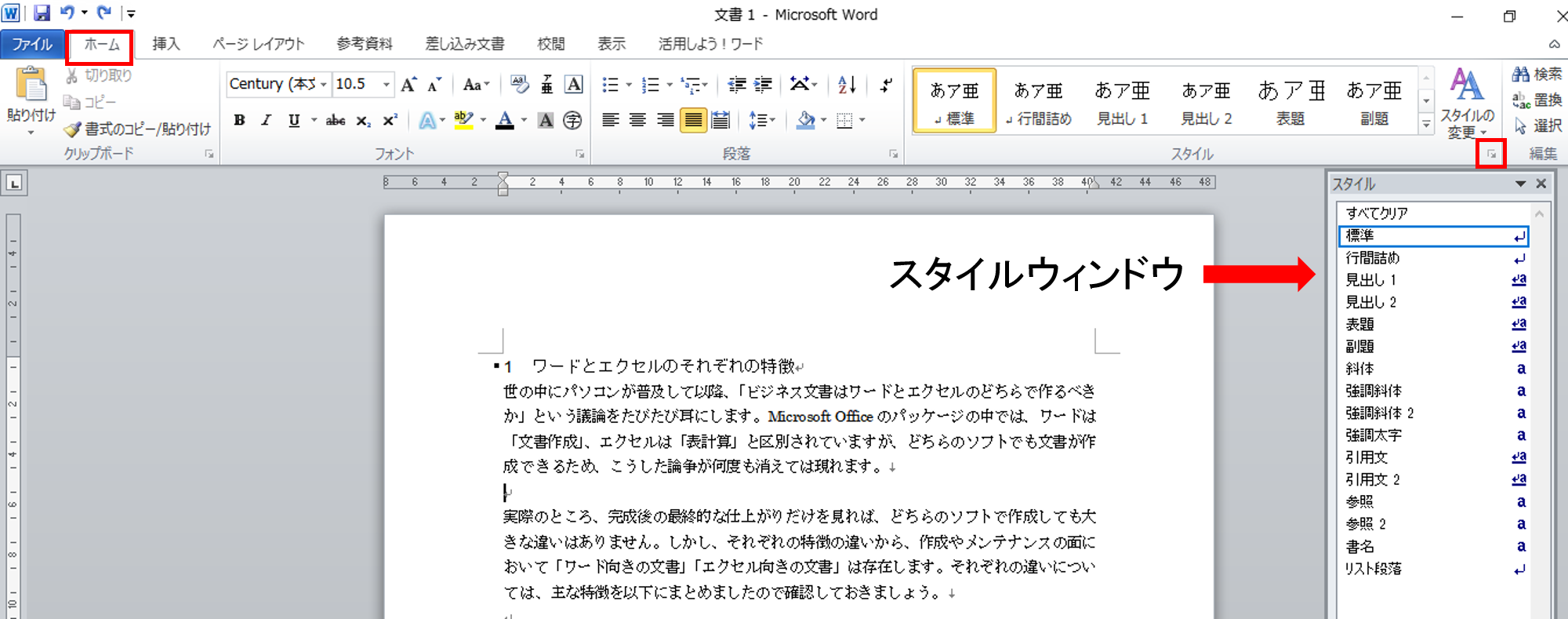Click the Font Color red A button
Viewport: 1568px width, 619px height.
click(506, 120)
